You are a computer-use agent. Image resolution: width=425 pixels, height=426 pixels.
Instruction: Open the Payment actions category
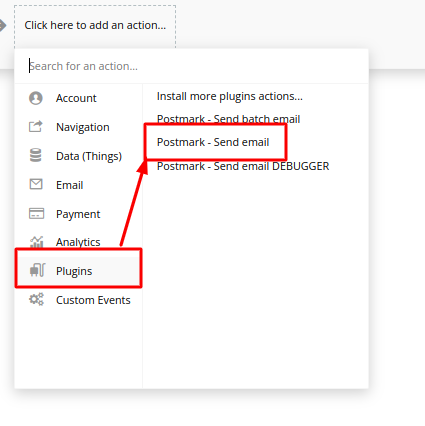(78, 214)
